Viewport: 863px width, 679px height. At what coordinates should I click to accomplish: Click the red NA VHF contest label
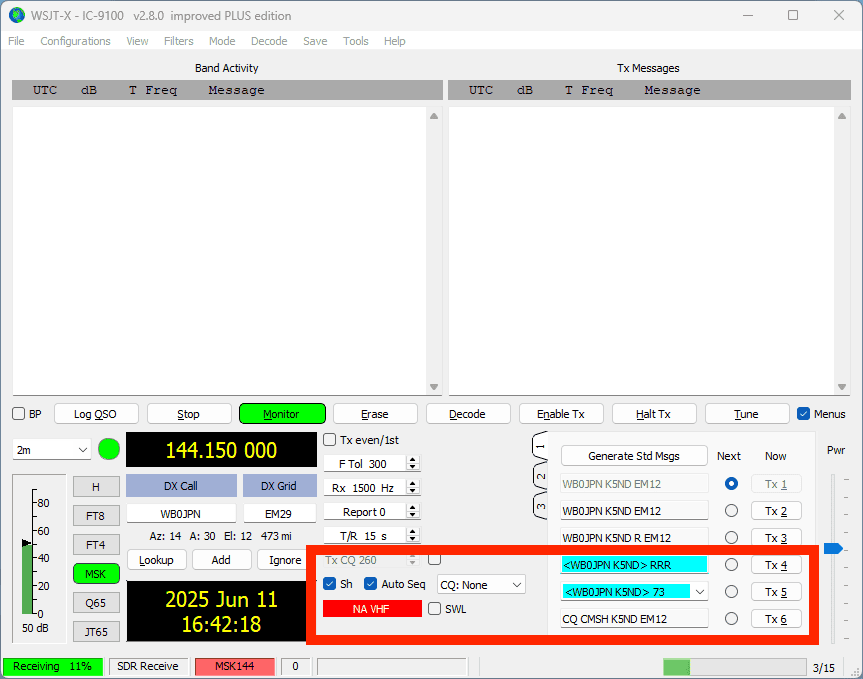(372, 609)
